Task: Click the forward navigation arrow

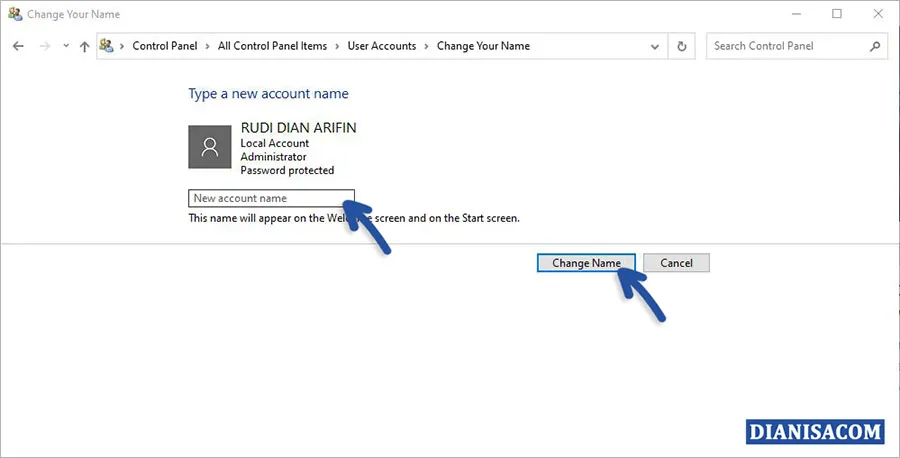Action: 45,46
